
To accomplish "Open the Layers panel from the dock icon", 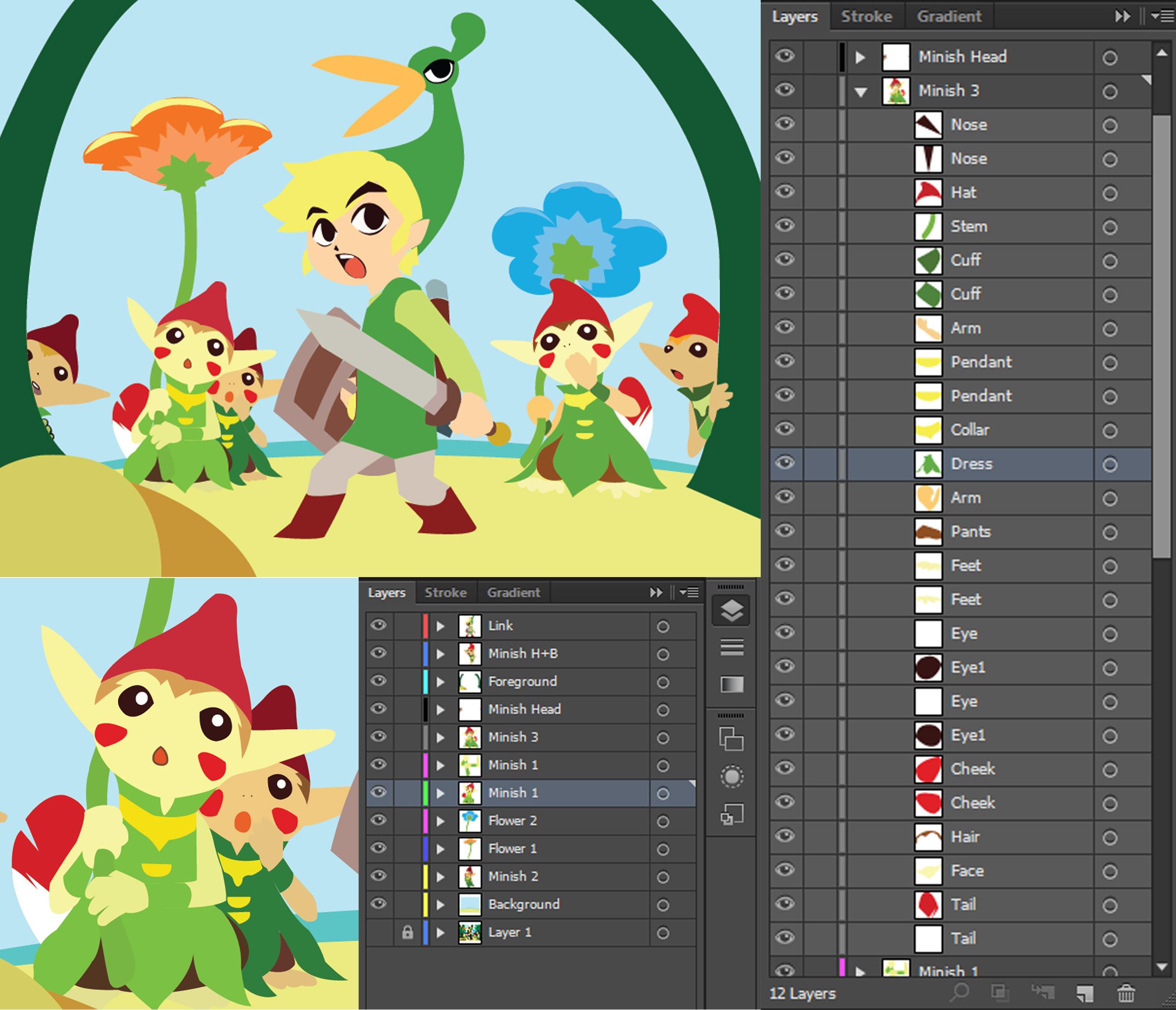I will coord(731,611).
